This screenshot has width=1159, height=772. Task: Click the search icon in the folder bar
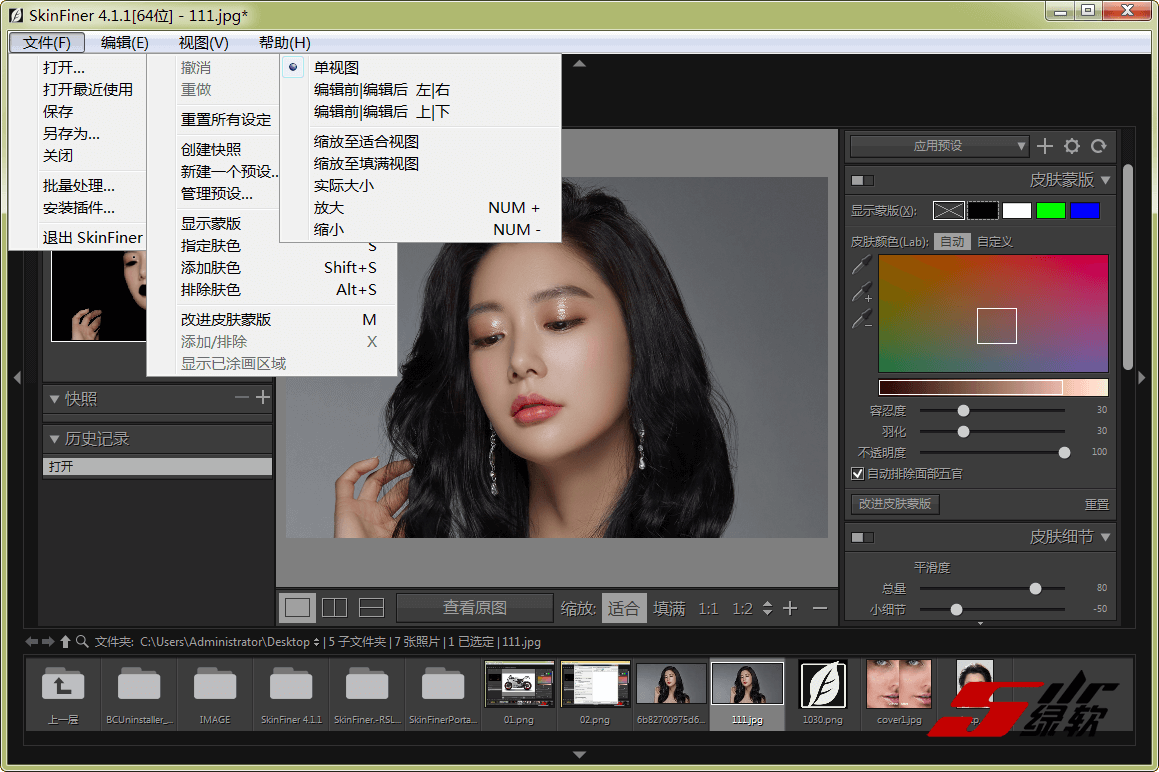83,642
